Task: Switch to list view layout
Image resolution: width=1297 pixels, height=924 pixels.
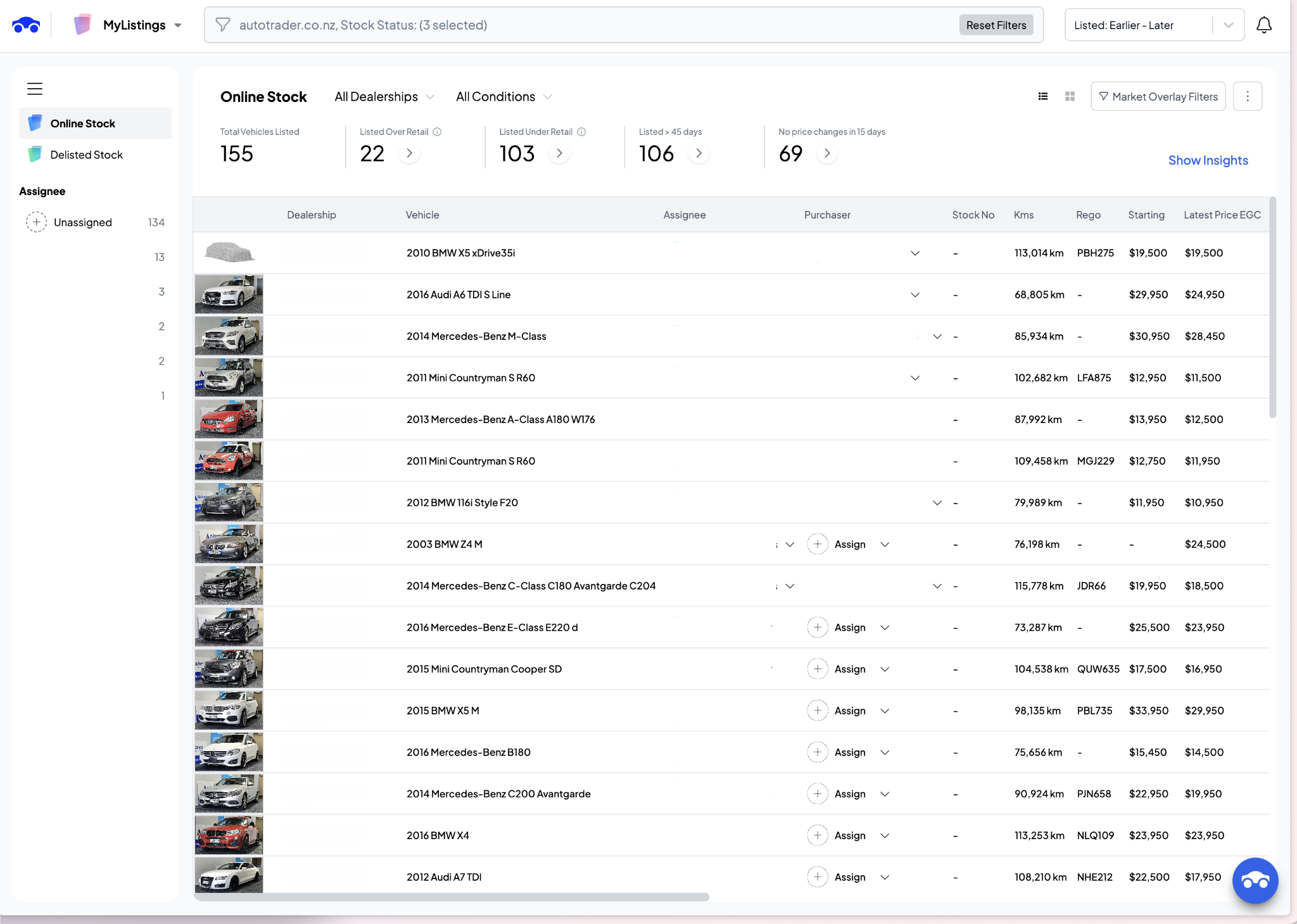Action: 1043,96
